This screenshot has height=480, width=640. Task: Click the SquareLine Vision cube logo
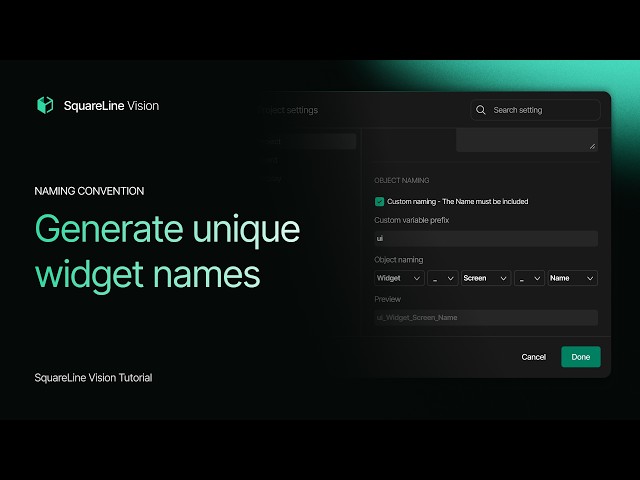(45, 105)
